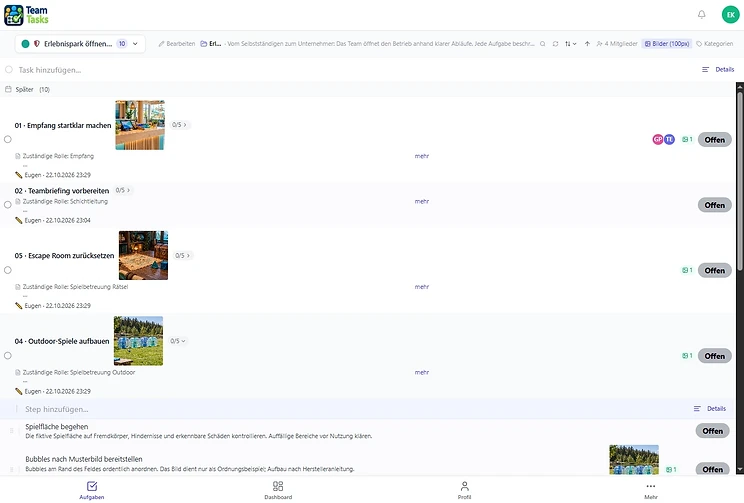
Task: Change Offen status of Empfang task
Action: [715, 140]
